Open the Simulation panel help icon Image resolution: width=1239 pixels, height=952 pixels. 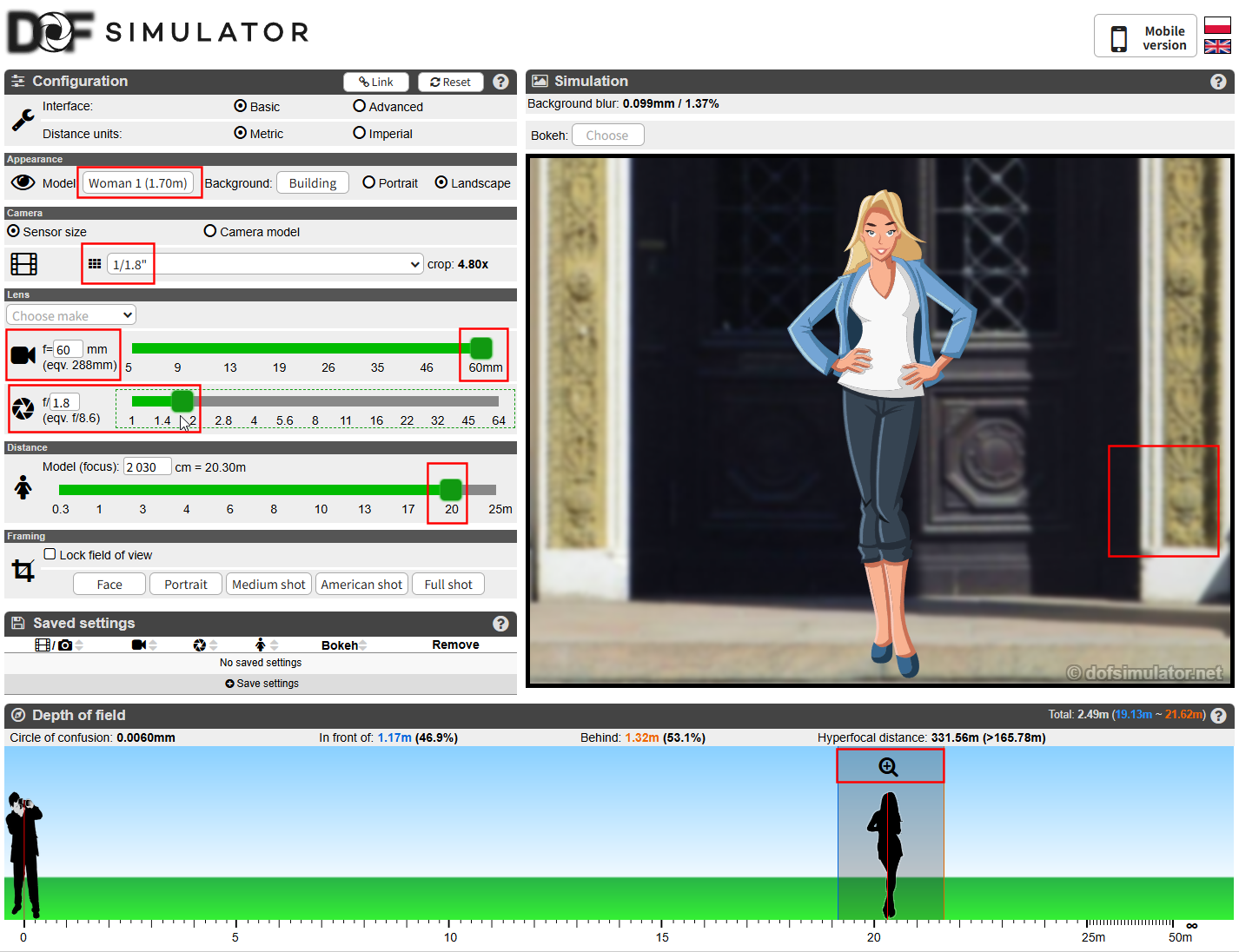[x=1218, y=82]
